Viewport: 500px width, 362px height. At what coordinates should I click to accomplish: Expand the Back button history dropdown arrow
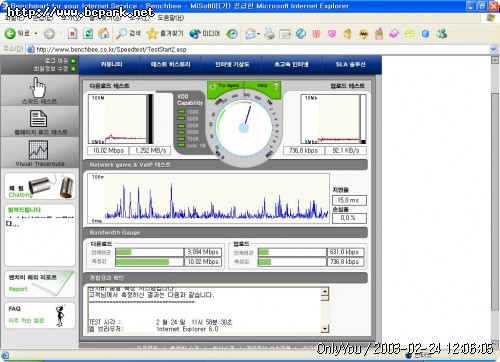point(36,34)
